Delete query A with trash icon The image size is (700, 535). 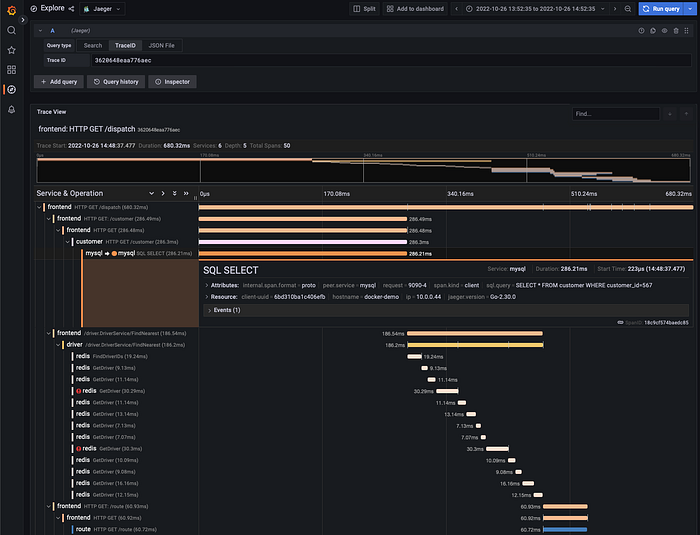676,31
